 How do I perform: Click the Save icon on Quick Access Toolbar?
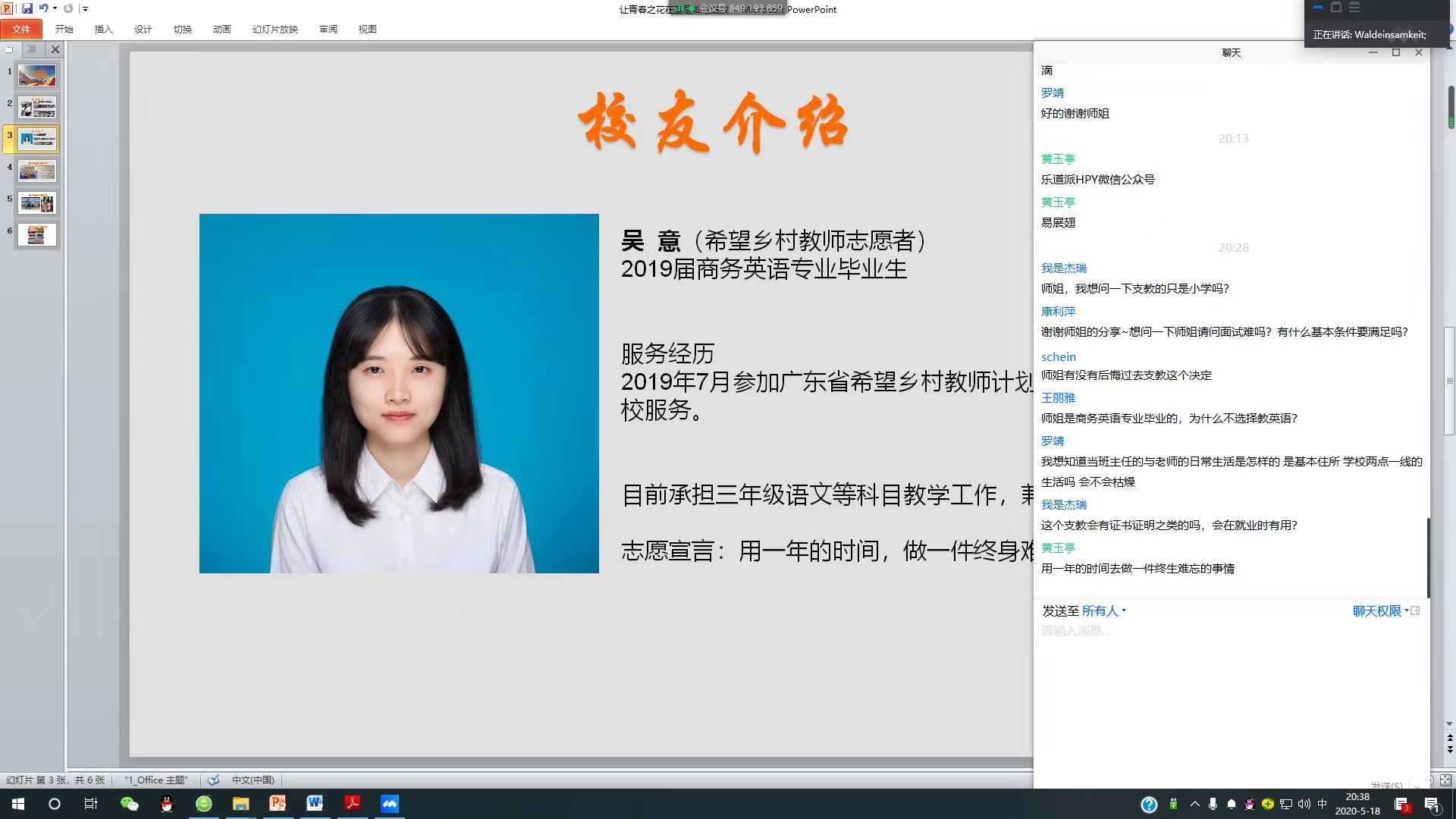27,8
